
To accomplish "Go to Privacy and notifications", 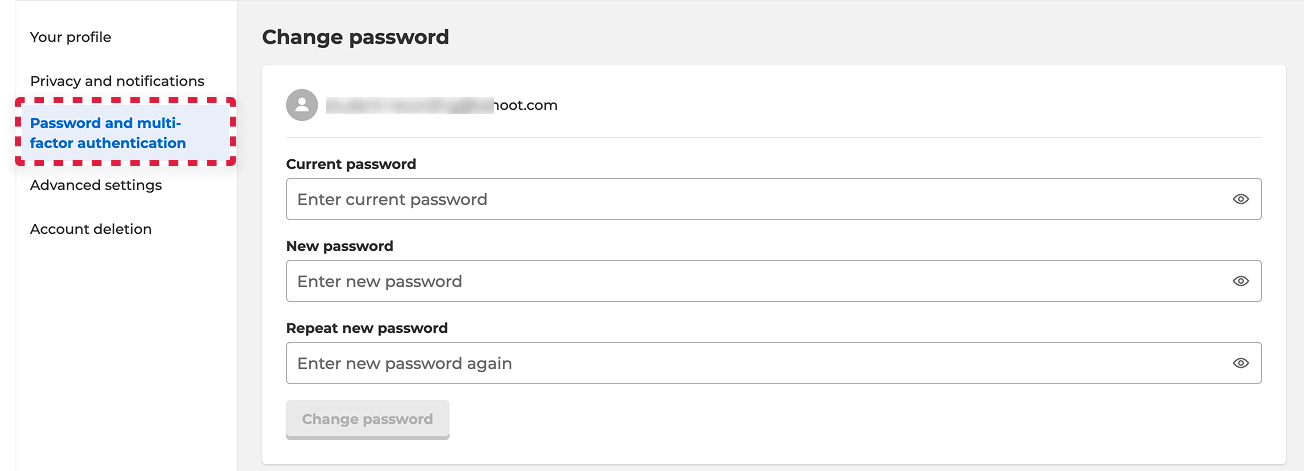I will [117, 81].
